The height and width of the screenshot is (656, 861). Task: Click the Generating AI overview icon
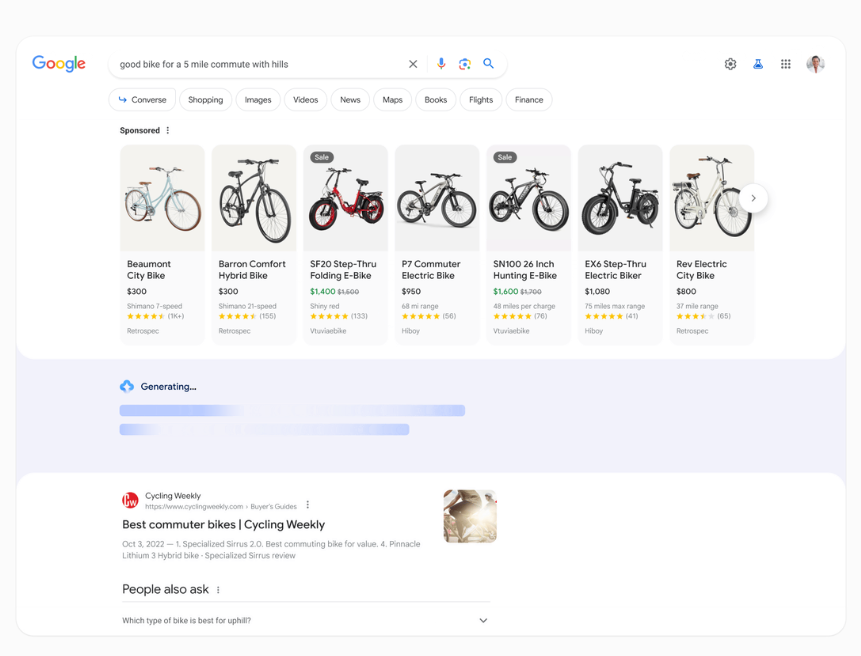pyautogui.click(x=127, y=386)
